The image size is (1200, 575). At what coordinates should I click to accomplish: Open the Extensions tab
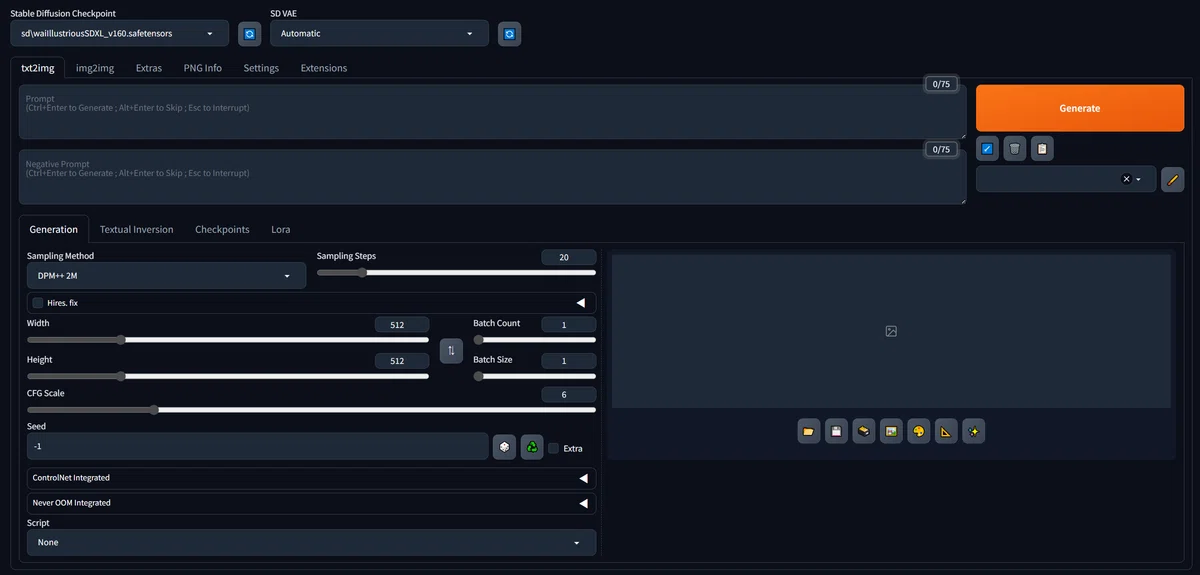click(x=324, y=68)
